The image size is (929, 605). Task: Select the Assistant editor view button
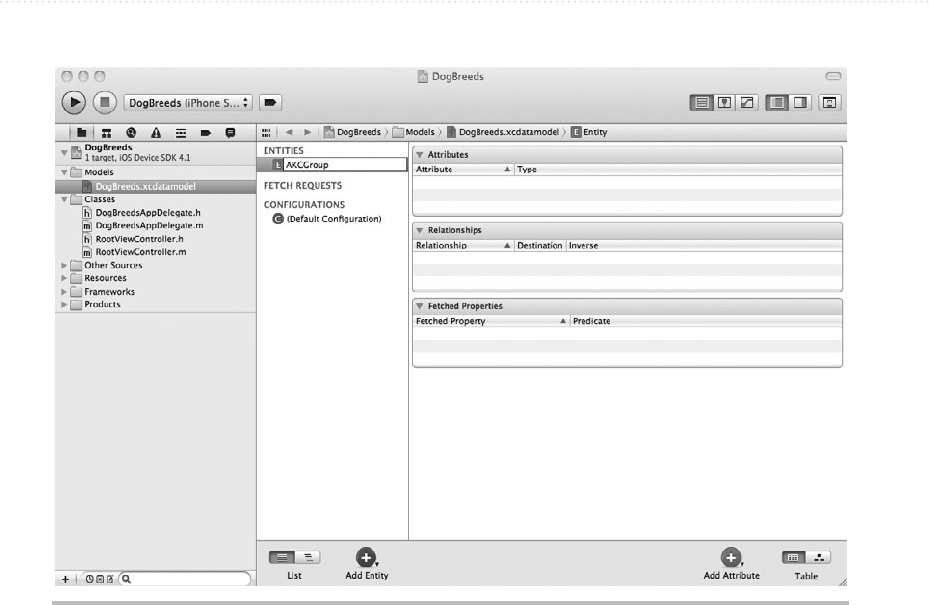point(724,103)
